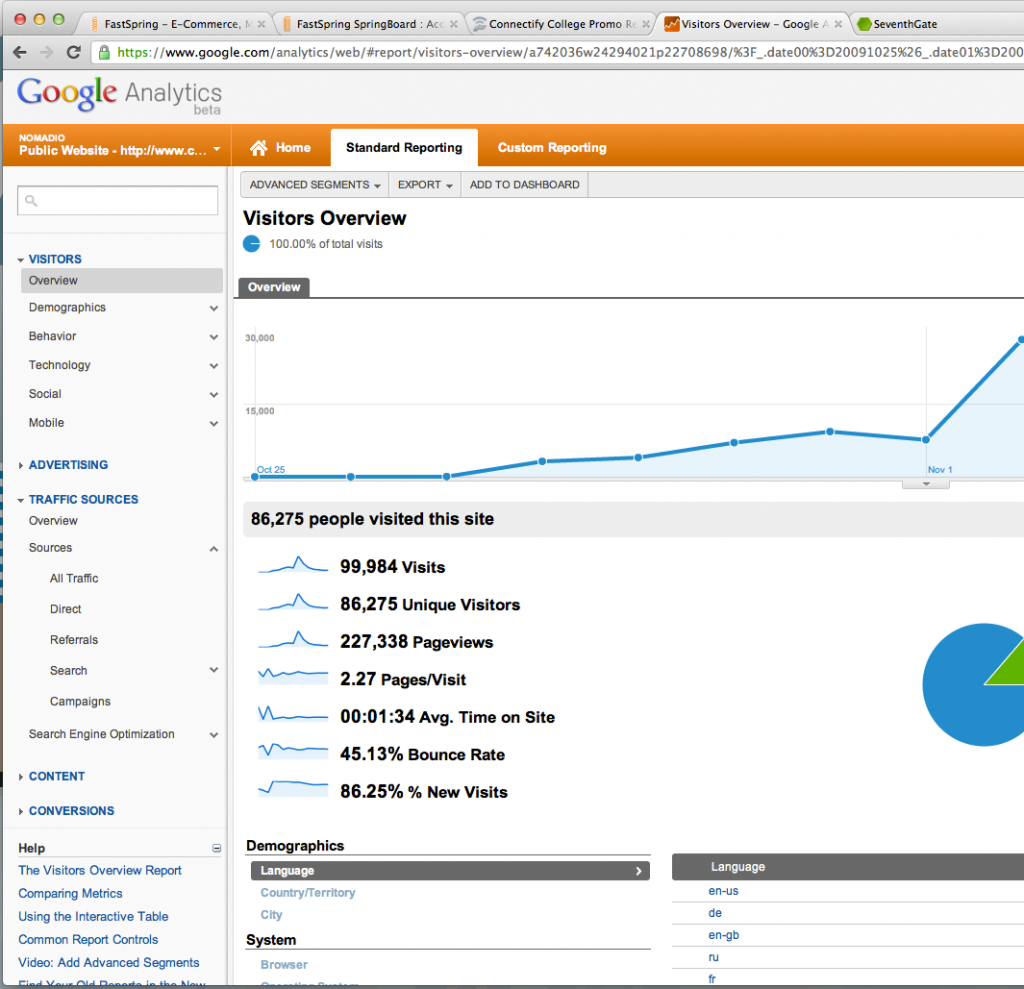Click the Connectify tab wifi favicon
The width and height of the screenshot is (1024, 989).
479,24
